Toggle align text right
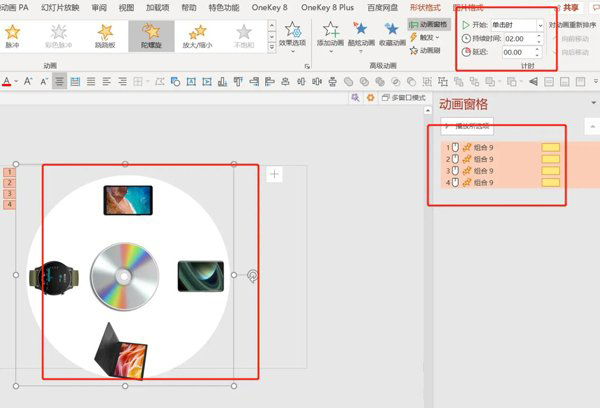The width and height of the screenshot is (600, 408). [x=122, y=82]
